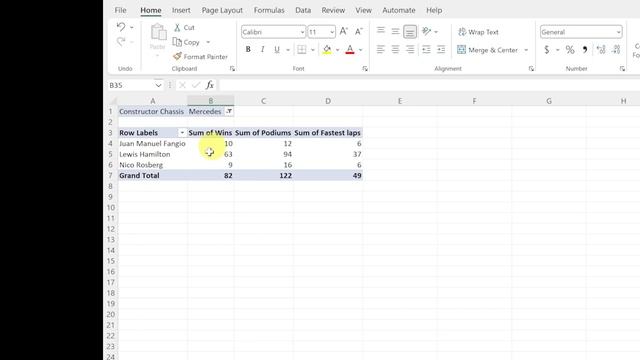The height and width of the screenshot is (360, 640).
Task: Select row 7 header
Action: click(110, 176)
